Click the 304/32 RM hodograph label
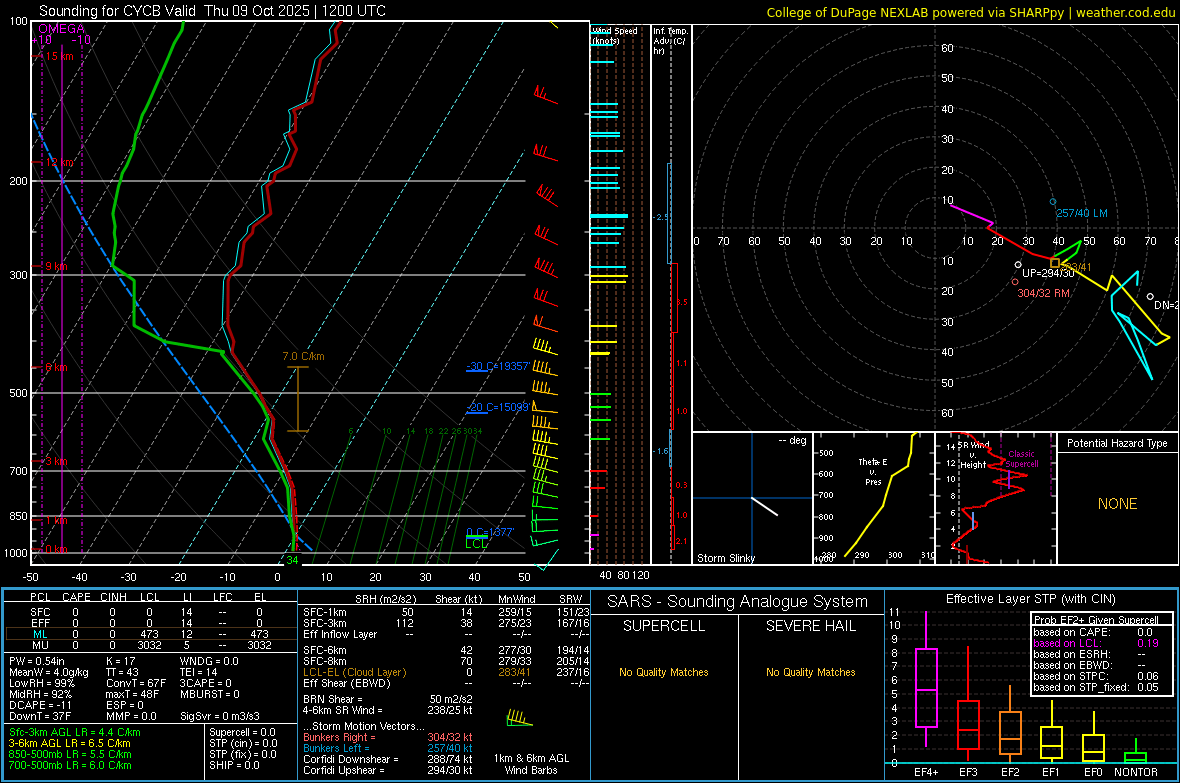Image resolution: width=1180 pixels, height=783 pixels. tap(1043, 293)
